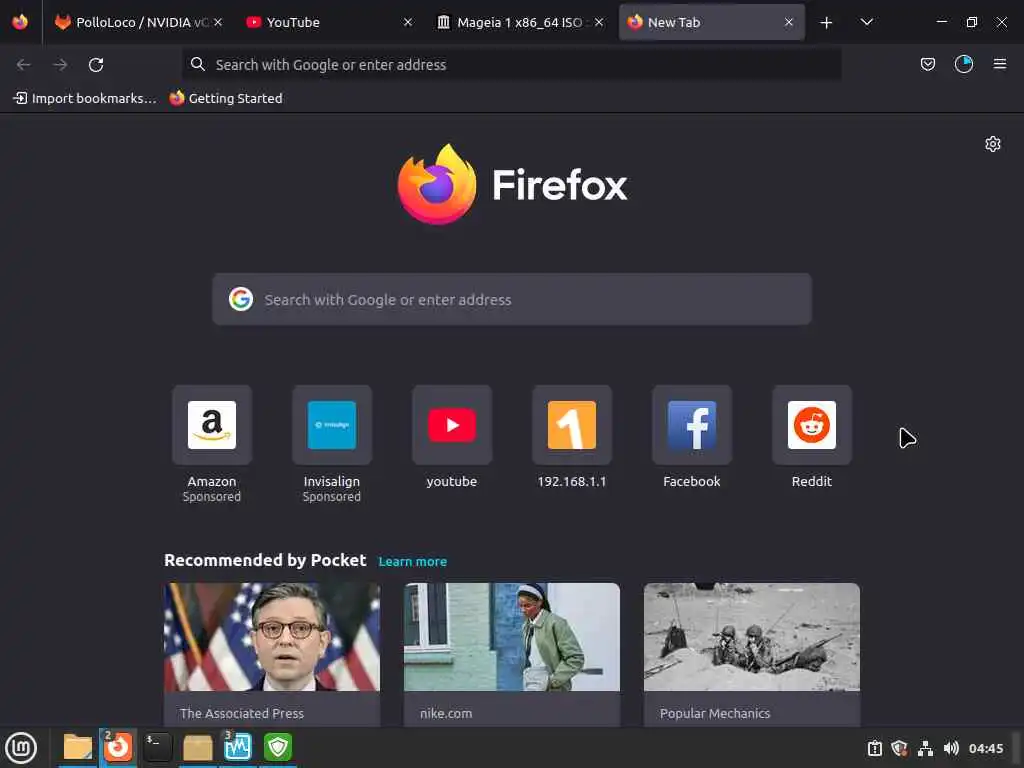Reload the current page
Screen dimensions: 1024x768
(x=96, y=64)
